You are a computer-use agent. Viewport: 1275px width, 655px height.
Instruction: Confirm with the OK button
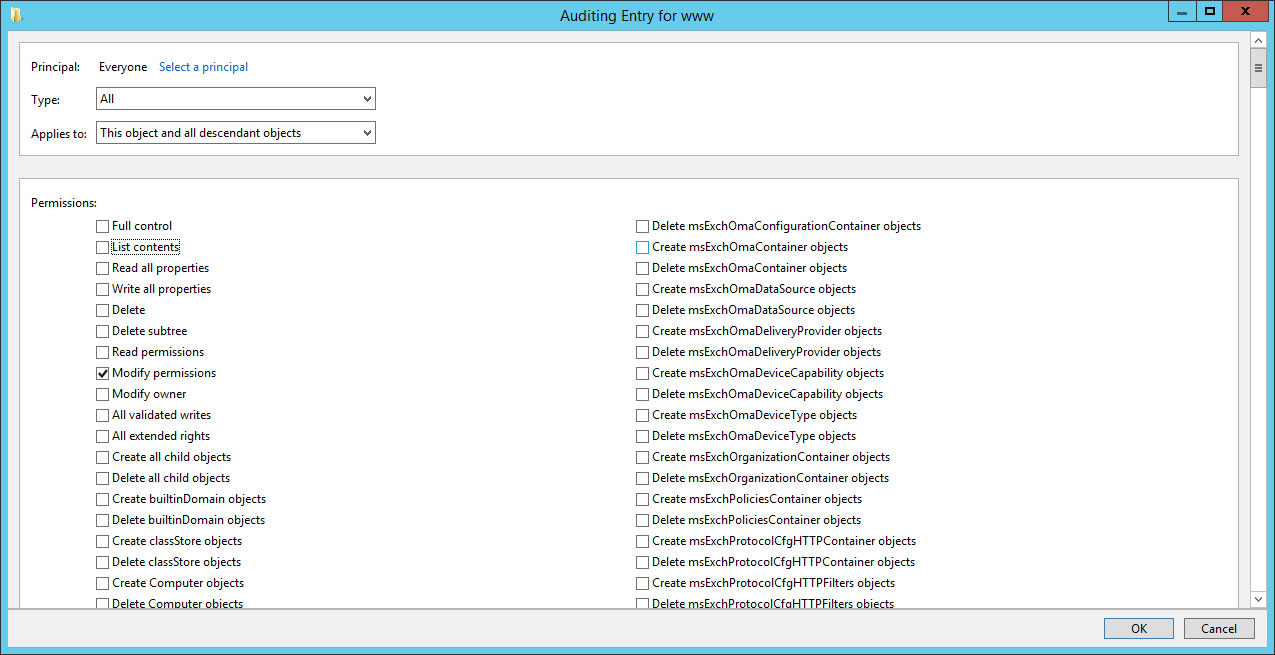coord(1139,629)
